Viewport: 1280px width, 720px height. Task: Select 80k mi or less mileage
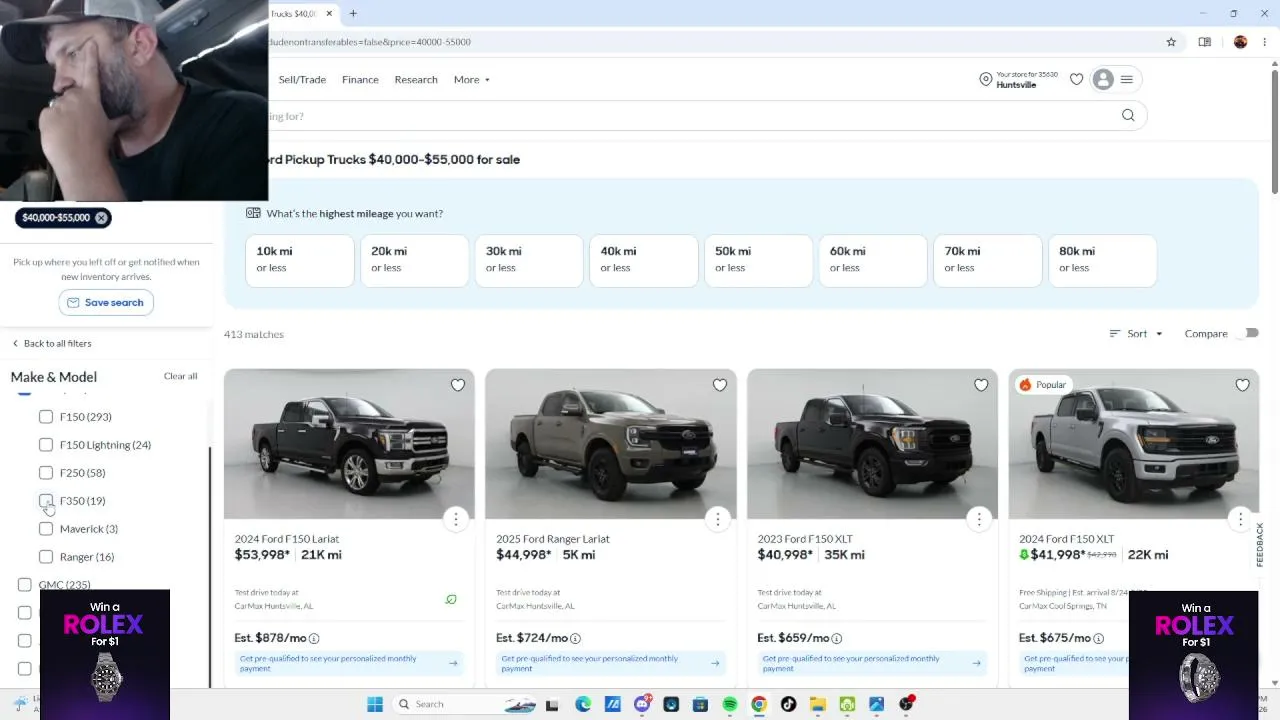click(x=1102, y=260)
